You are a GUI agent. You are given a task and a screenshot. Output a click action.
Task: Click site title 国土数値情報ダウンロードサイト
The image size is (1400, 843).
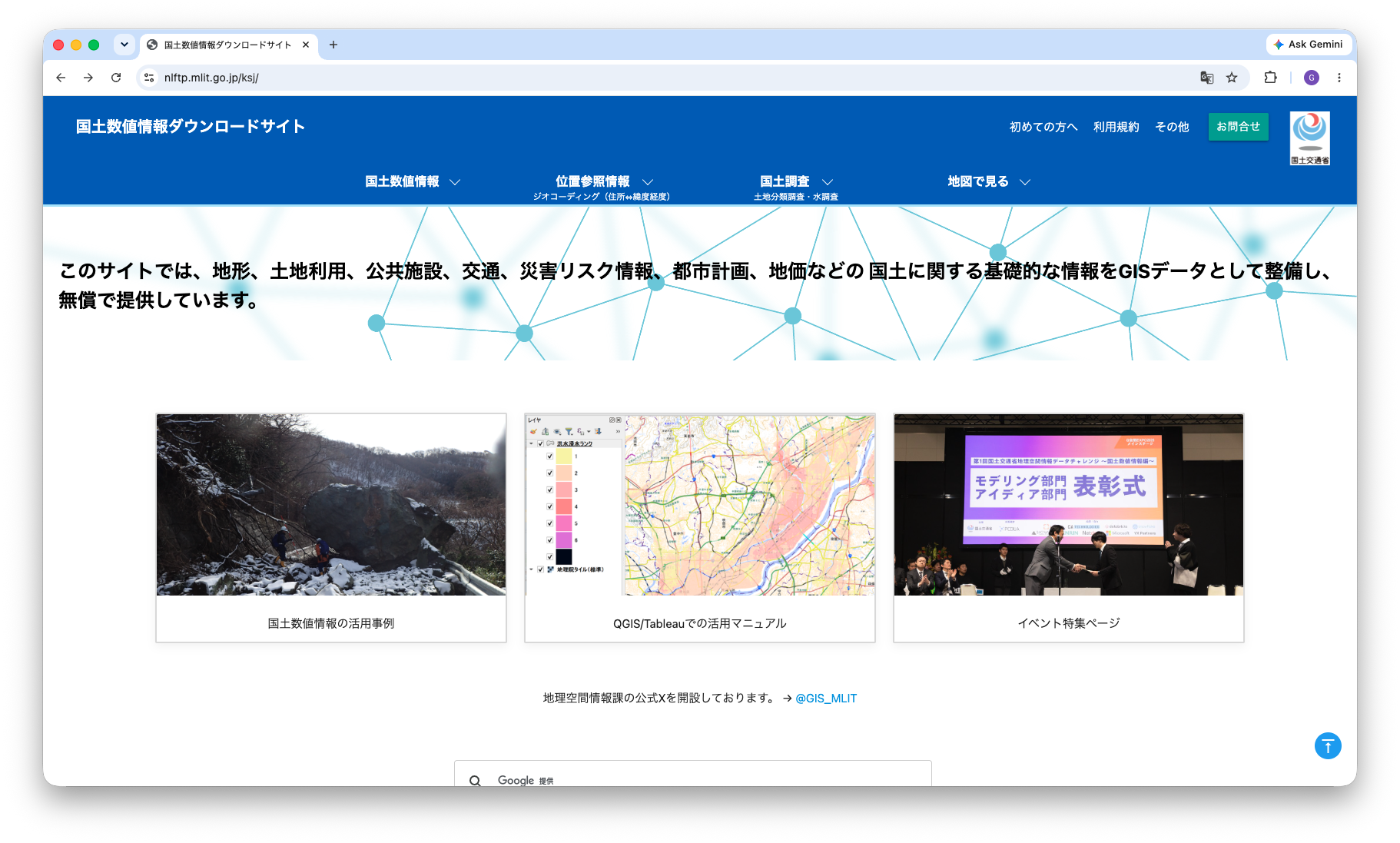(x=191, y=126)
